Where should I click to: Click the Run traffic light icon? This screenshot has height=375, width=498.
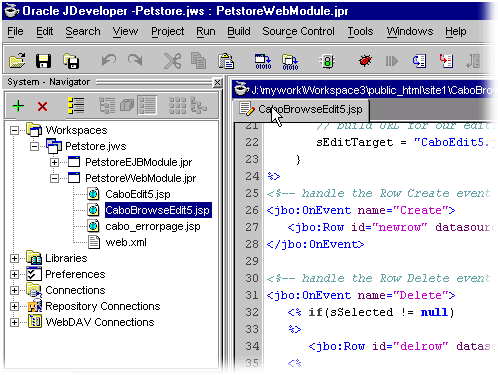pyautogui.click(x=328, y=61)
